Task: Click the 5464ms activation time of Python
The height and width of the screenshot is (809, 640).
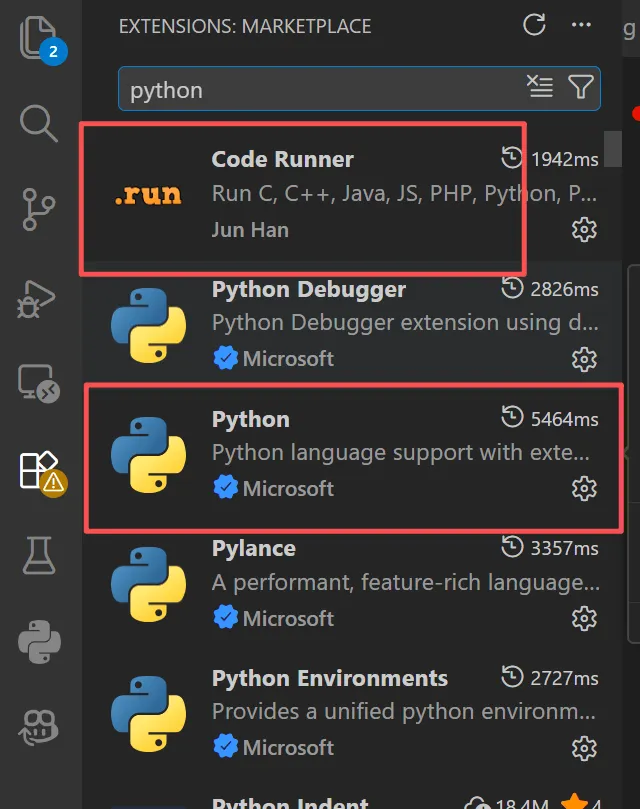Action: (x=565, y=419)
